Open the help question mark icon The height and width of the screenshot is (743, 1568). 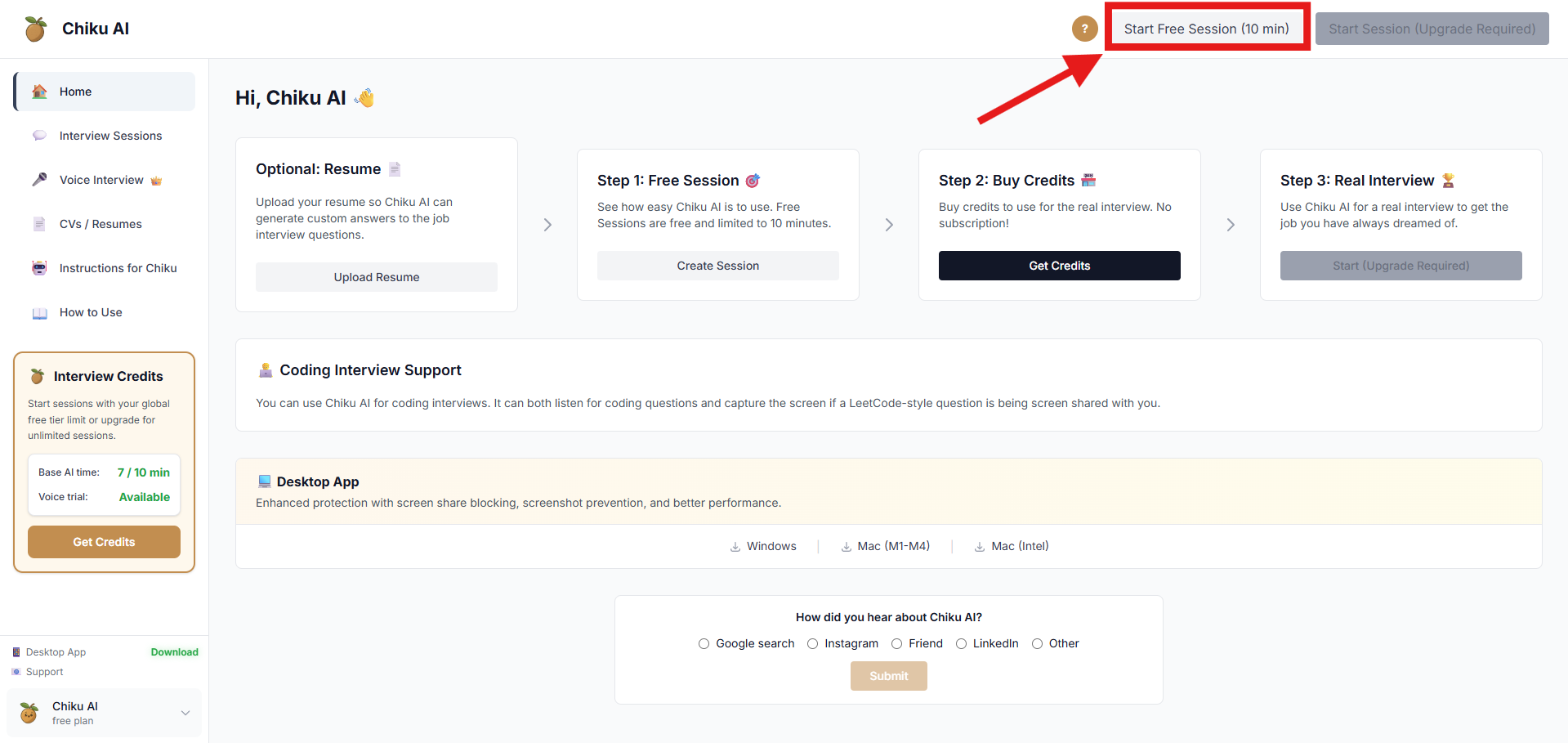(1084, 28)
